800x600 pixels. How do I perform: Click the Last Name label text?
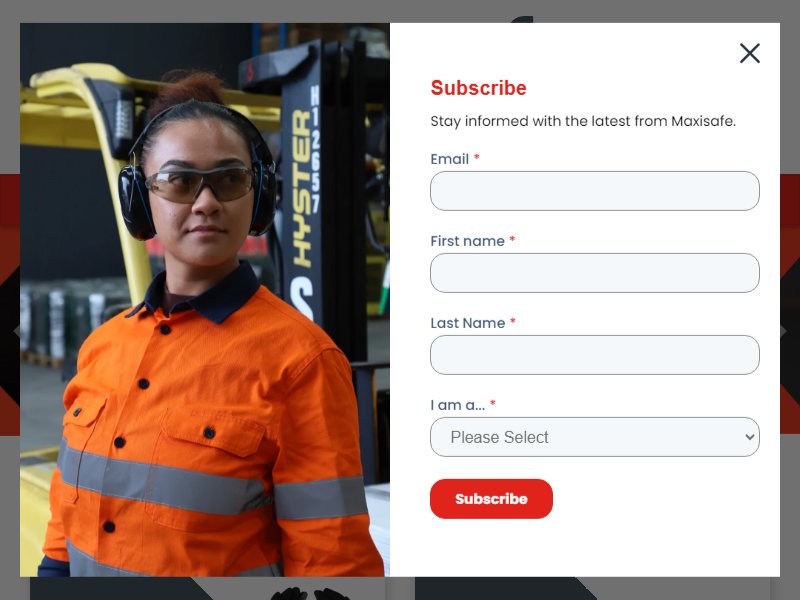[x=468, y=323]
